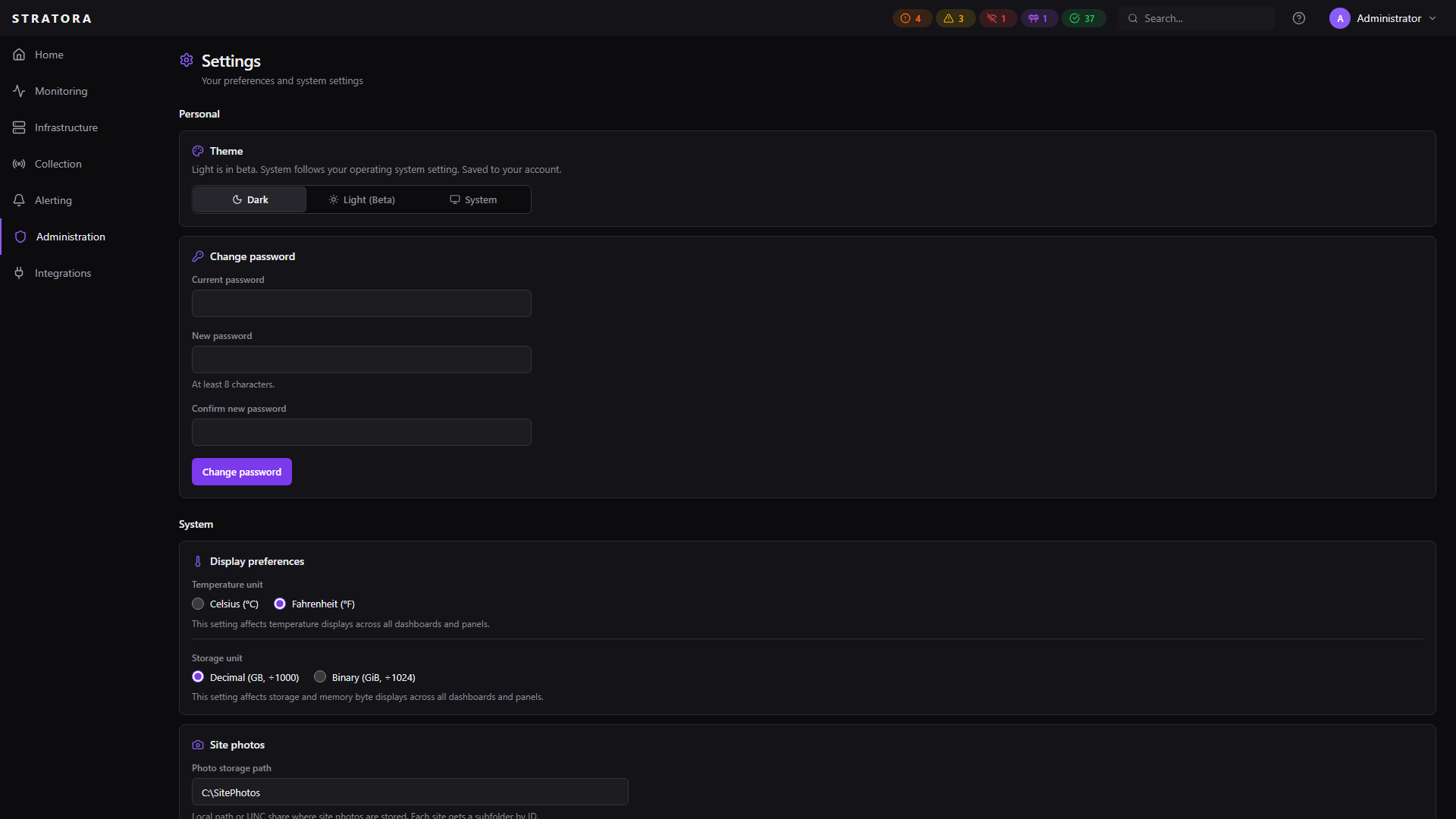Screen dimensions: 1456x819
Task: Switch theme to System
Action: [473, 199]
